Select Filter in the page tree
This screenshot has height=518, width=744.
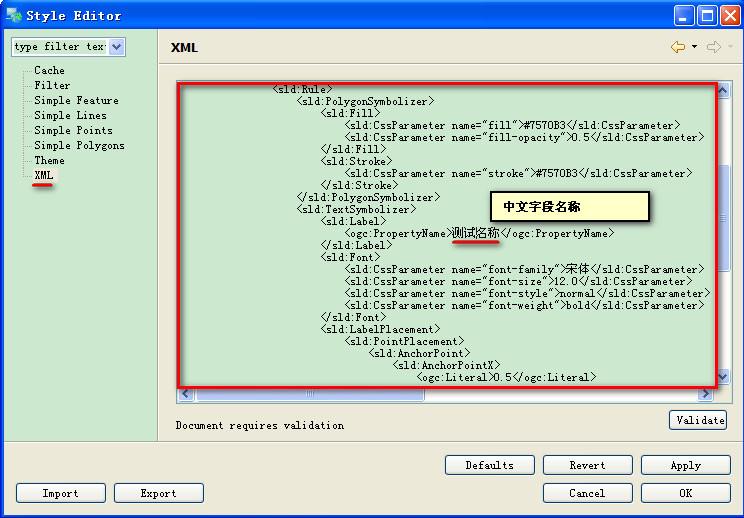52,85
